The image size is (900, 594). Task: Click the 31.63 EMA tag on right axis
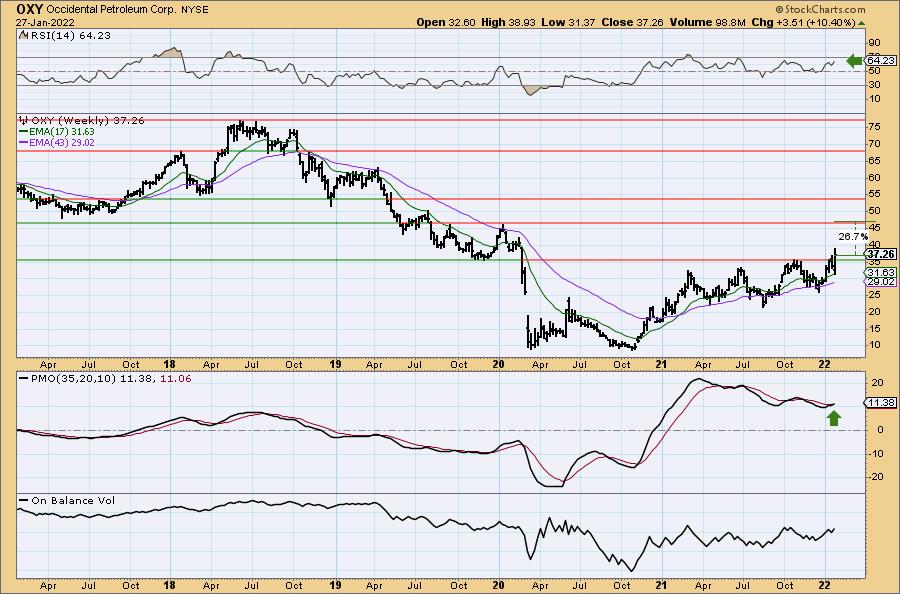(x=881, y=272)
